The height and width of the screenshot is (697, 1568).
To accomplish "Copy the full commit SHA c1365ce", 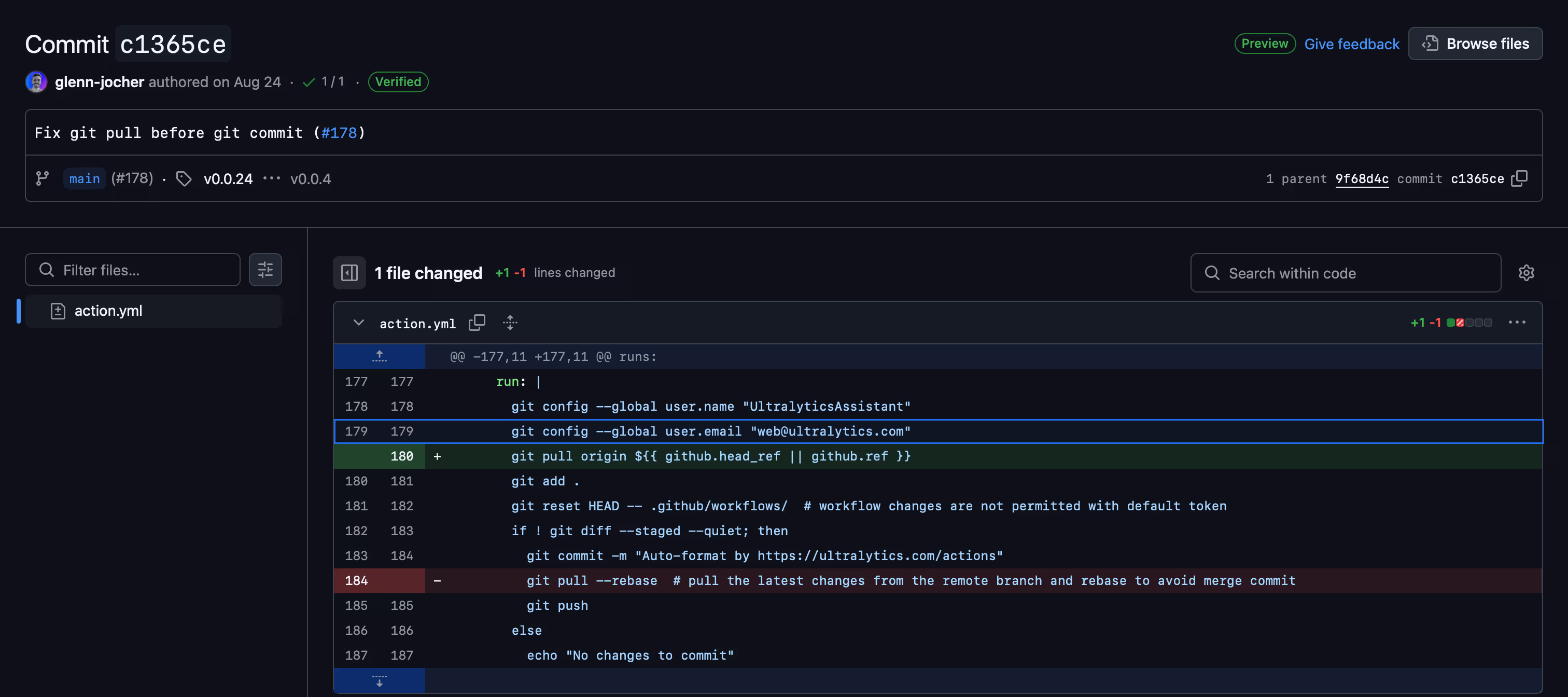I will pyautogui.click(x=1519, y=178).
